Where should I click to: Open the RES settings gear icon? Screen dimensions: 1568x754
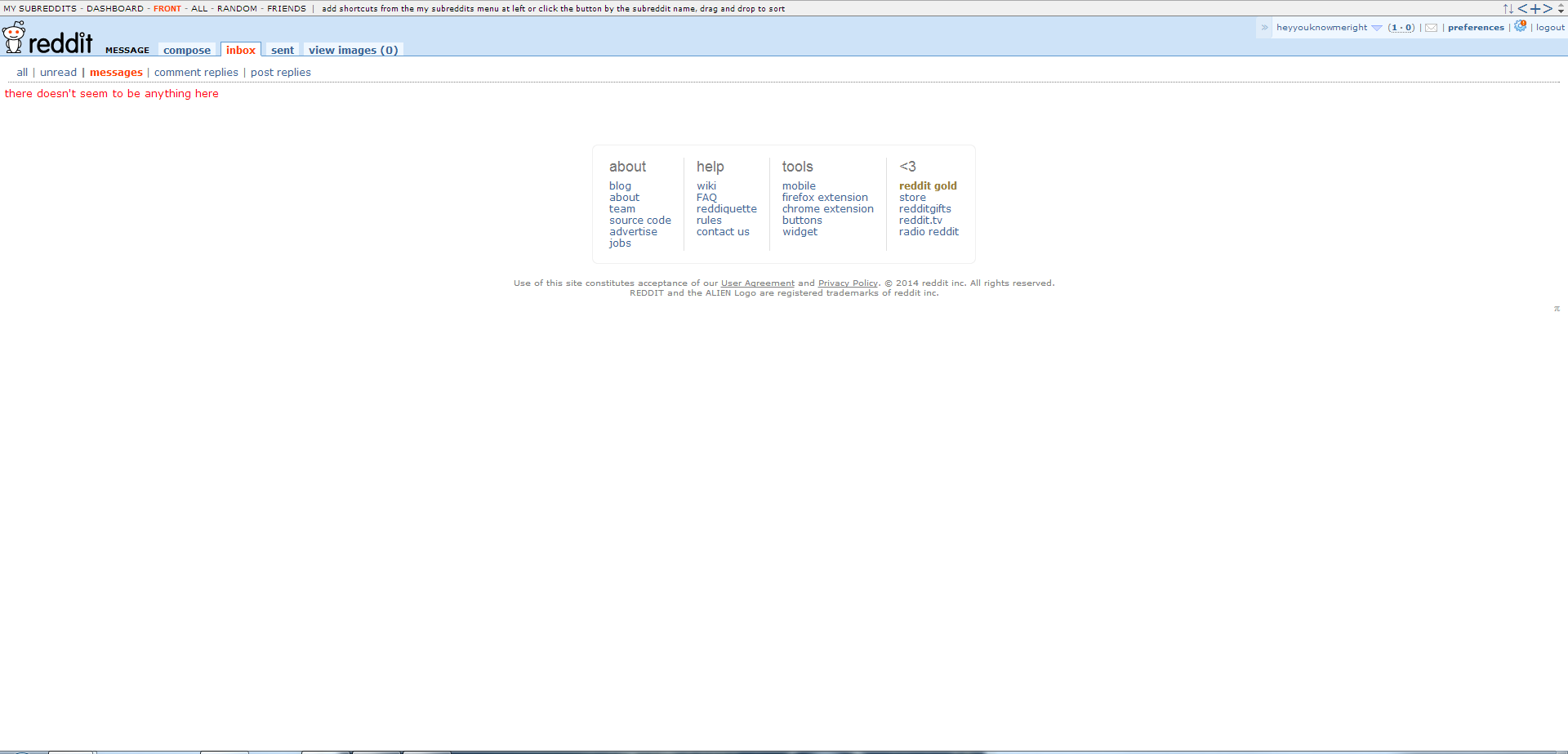(1520, 26)
